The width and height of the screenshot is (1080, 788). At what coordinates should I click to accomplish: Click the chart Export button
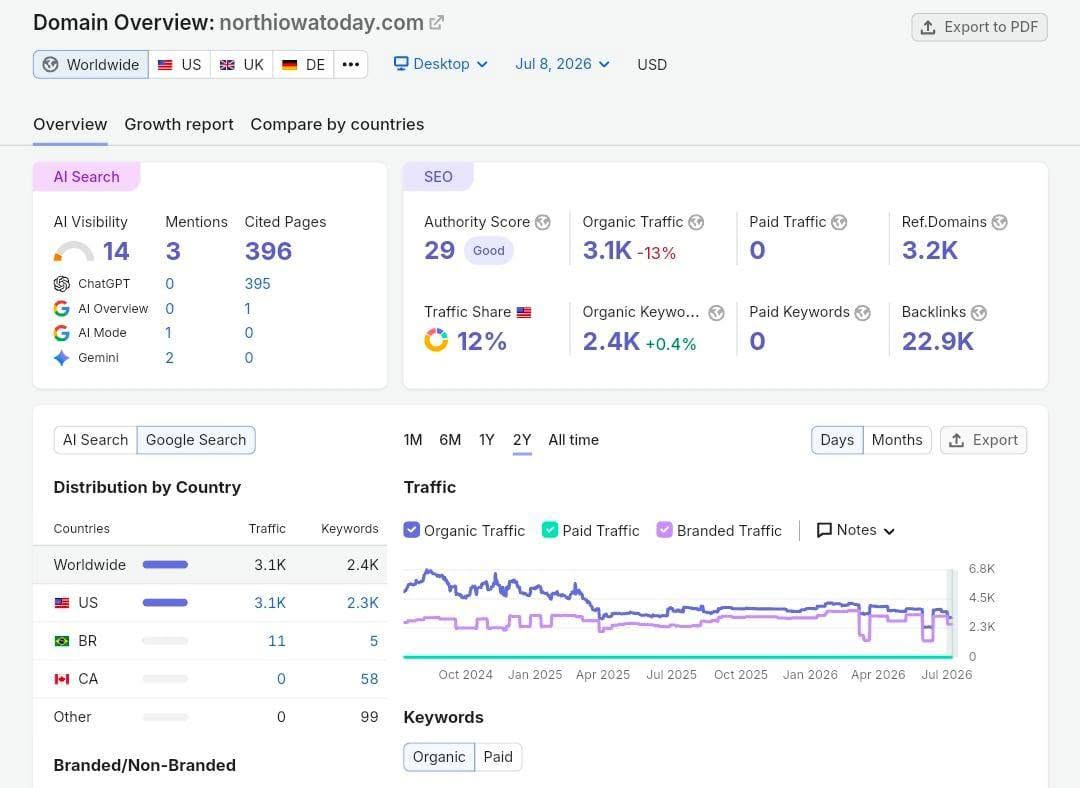point(984,440)
